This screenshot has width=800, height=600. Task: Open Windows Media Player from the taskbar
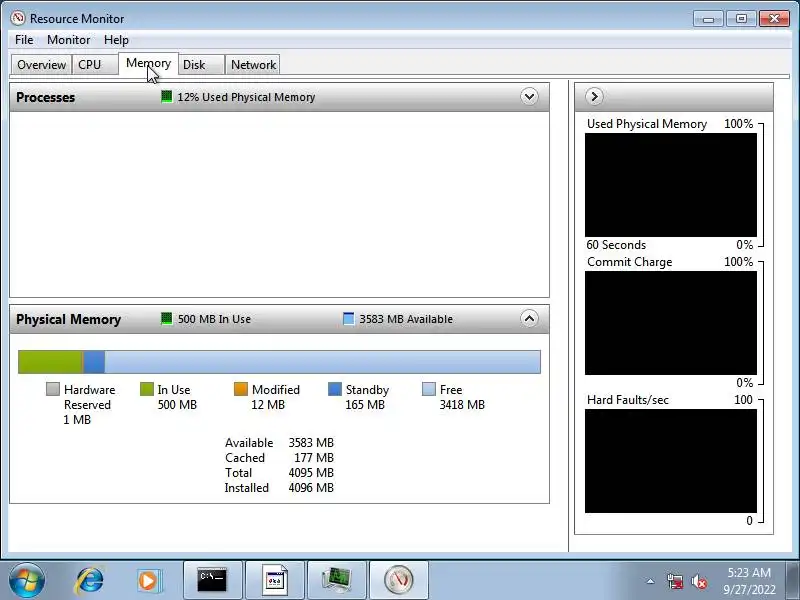(148, 581)
